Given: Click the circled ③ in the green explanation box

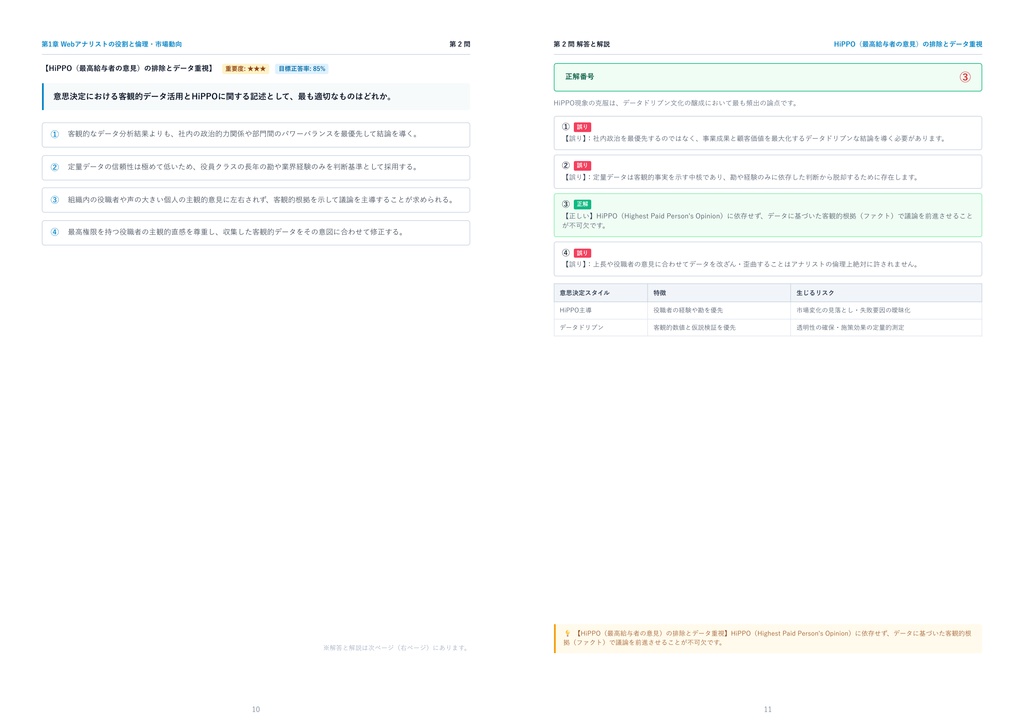Looking at the screenshot, I should (x=566, y=204).
